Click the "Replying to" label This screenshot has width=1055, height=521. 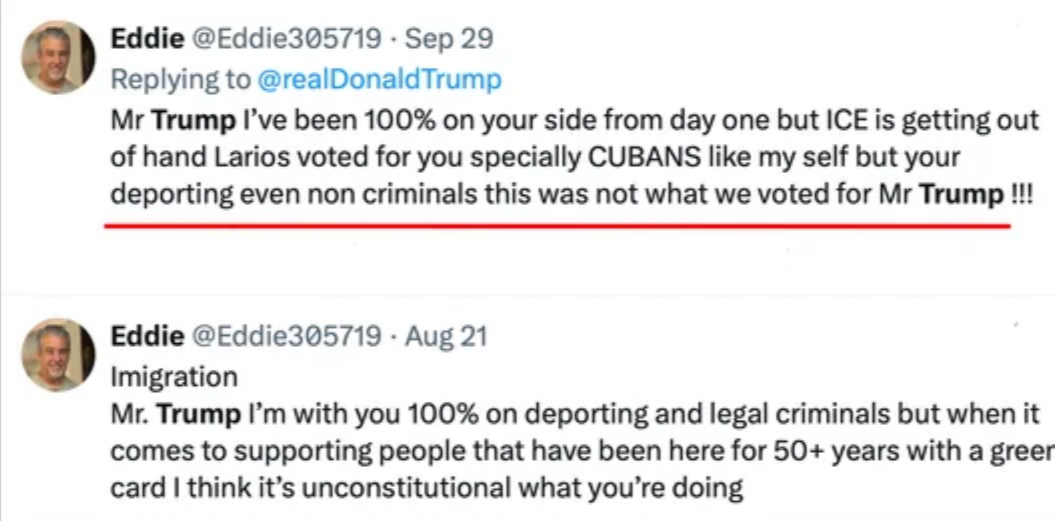coord(178,78)
